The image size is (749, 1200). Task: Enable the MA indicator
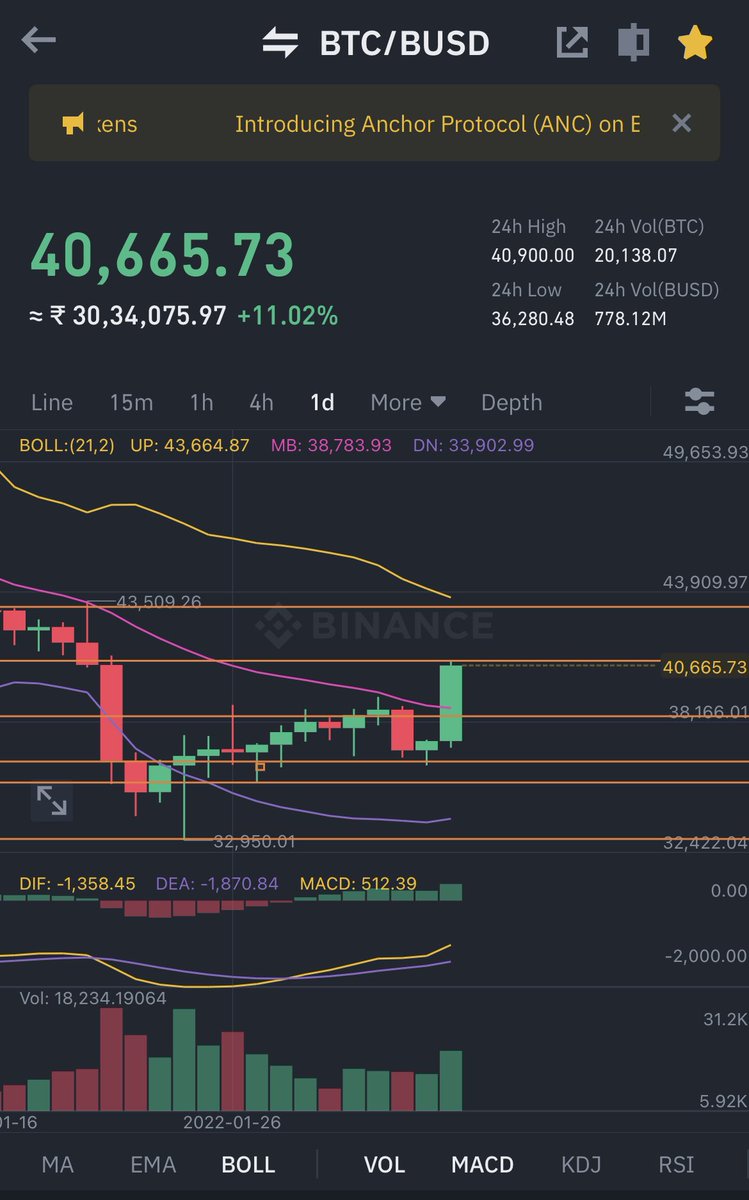coord(57,1164)
